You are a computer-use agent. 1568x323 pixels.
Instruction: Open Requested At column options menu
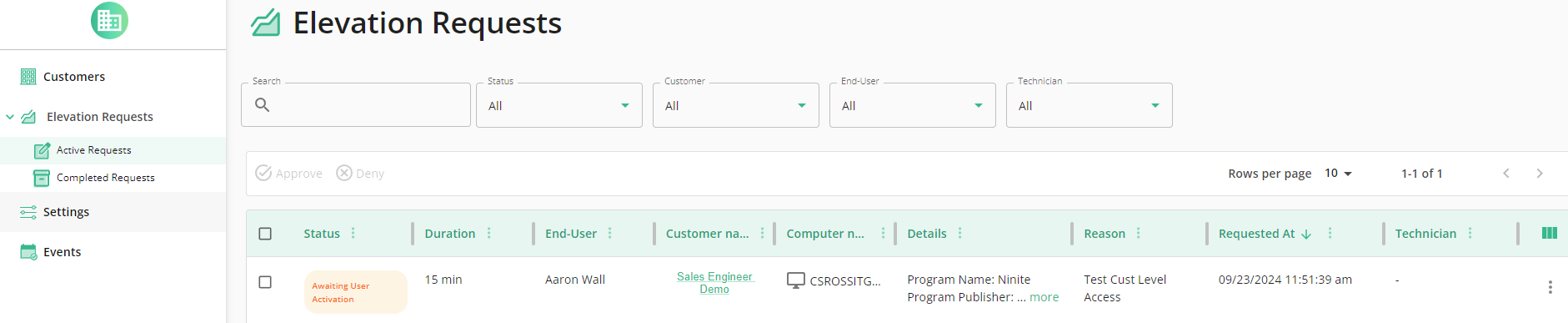pos(1330,234)
